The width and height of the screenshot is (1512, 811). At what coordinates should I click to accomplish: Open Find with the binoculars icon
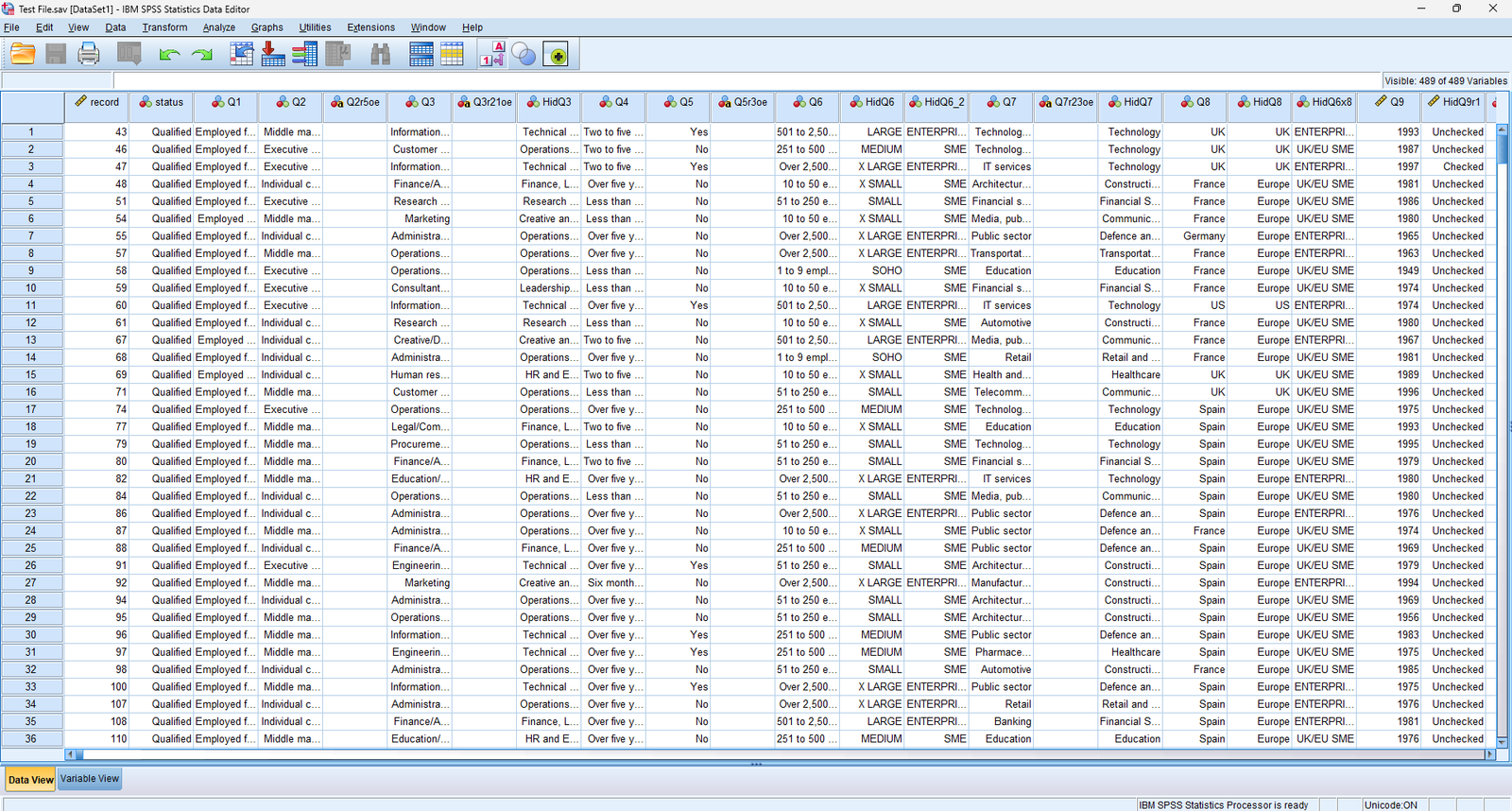pos(380,54)
